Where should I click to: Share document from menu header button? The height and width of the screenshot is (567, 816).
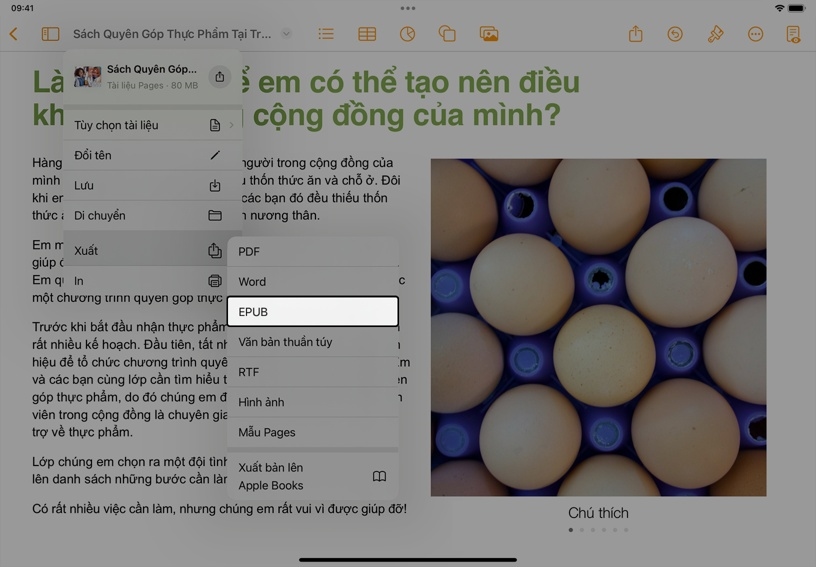tap(220, 77)
